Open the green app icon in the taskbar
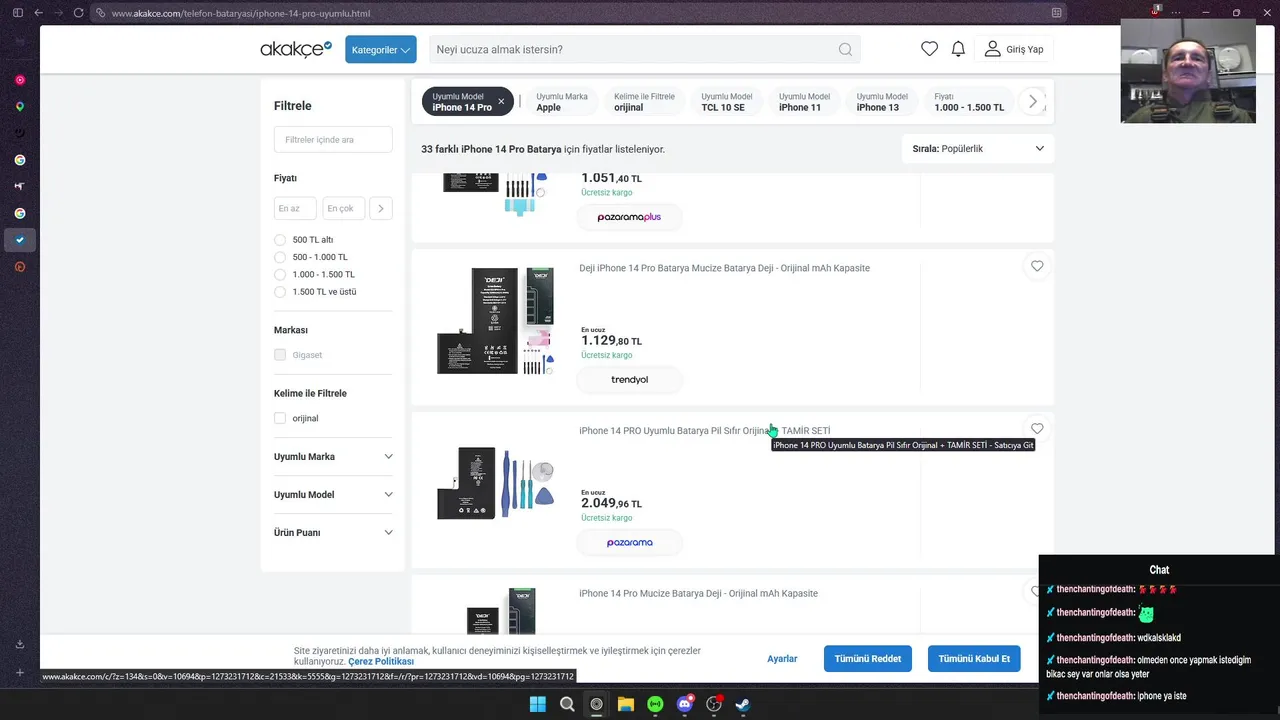This screenshot has width=1280, height=720. click(x=655, y=704)
